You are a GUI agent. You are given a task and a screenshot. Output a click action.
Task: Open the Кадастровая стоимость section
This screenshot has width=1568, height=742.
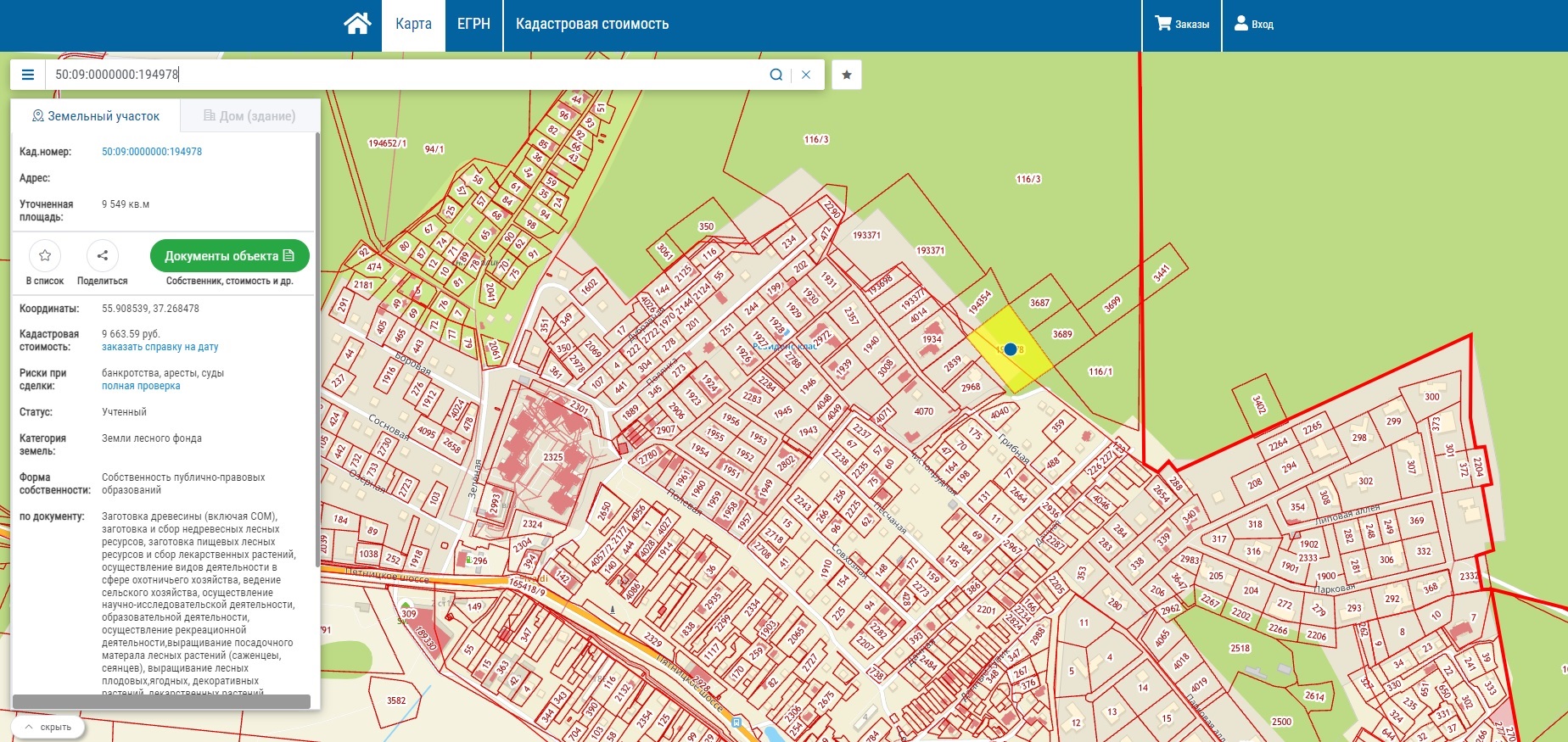[591, 24]
